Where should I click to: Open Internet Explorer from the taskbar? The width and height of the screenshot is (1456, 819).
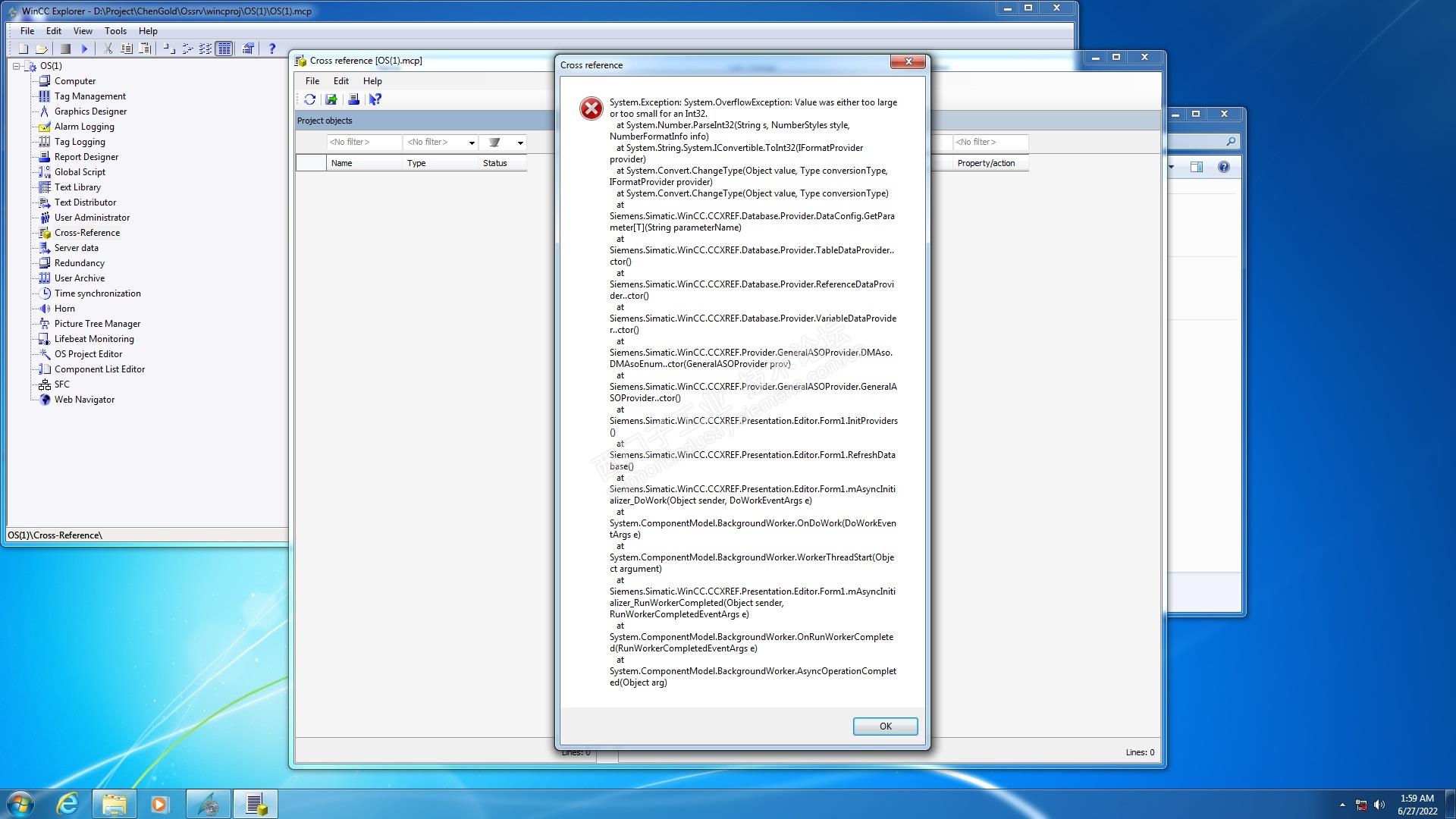point(67,804)
